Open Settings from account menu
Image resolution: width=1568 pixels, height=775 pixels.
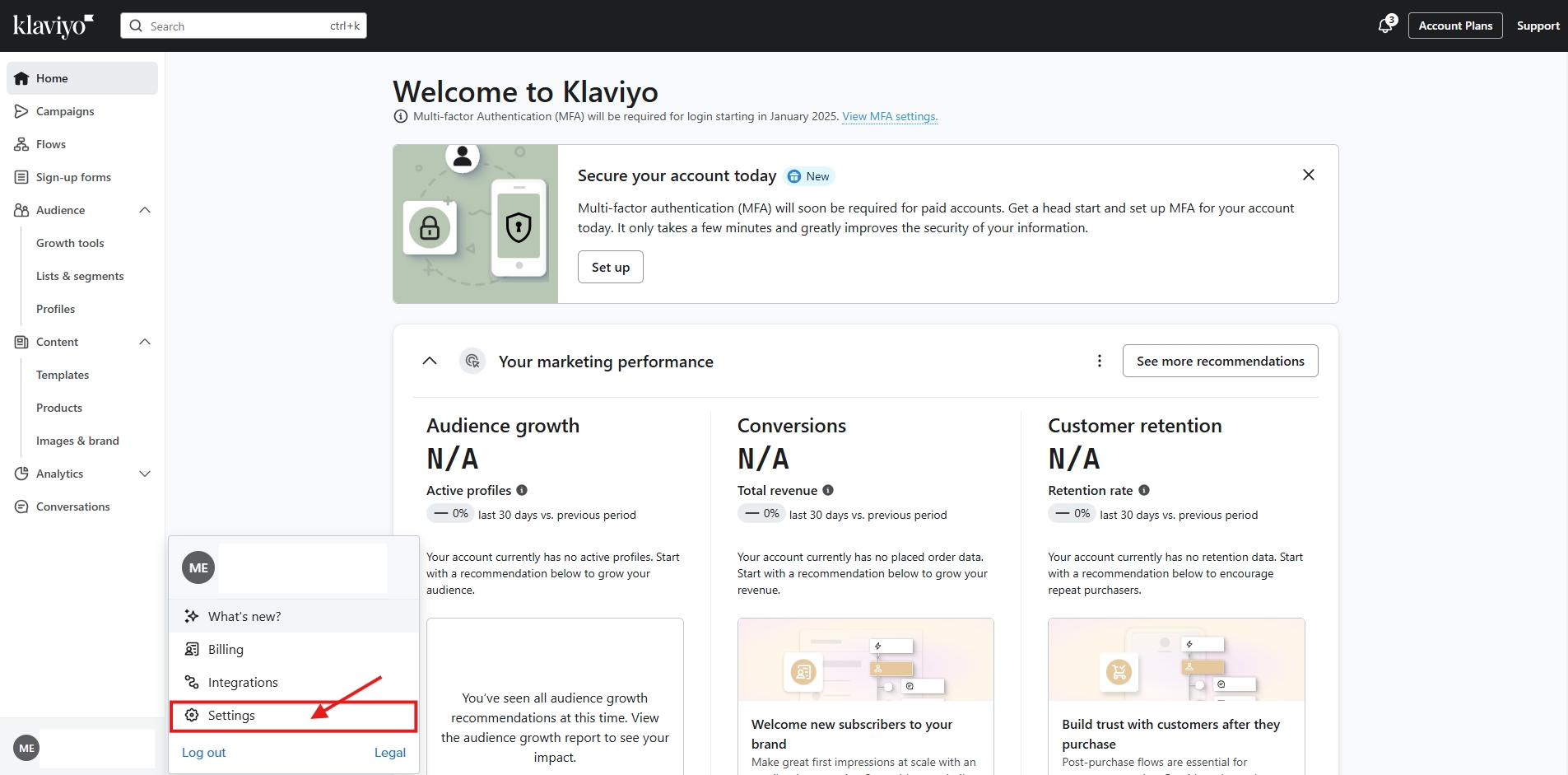tap(294, 715)
